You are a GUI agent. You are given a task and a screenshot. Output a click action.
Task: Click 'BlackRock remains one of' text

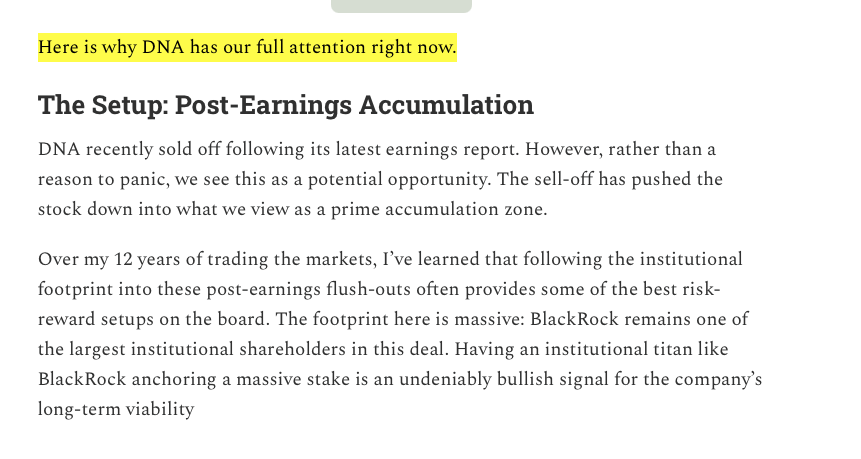point(639,319)
